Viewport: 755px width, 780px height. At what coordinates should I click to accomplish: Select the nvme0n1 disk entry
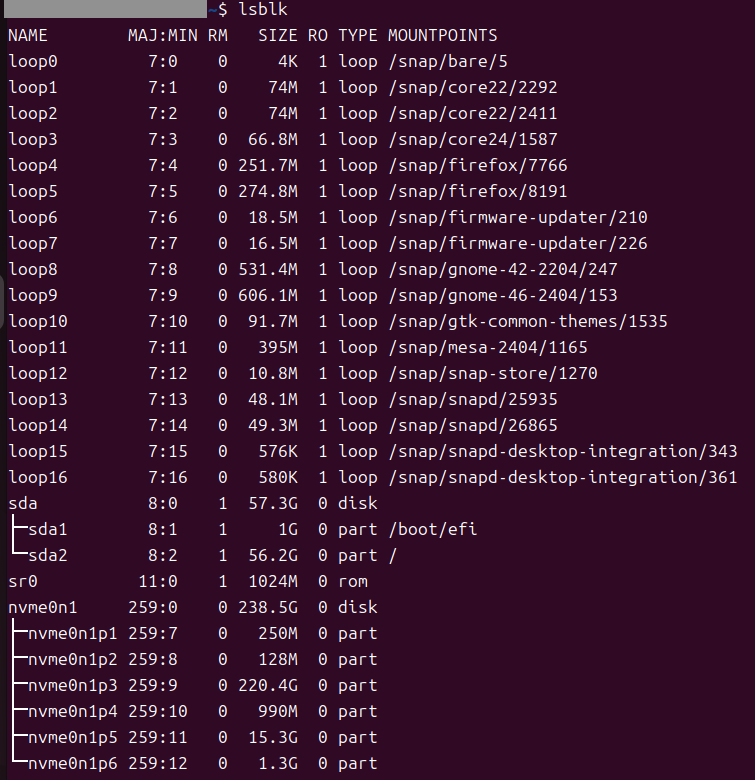click(x=43, y=608)
